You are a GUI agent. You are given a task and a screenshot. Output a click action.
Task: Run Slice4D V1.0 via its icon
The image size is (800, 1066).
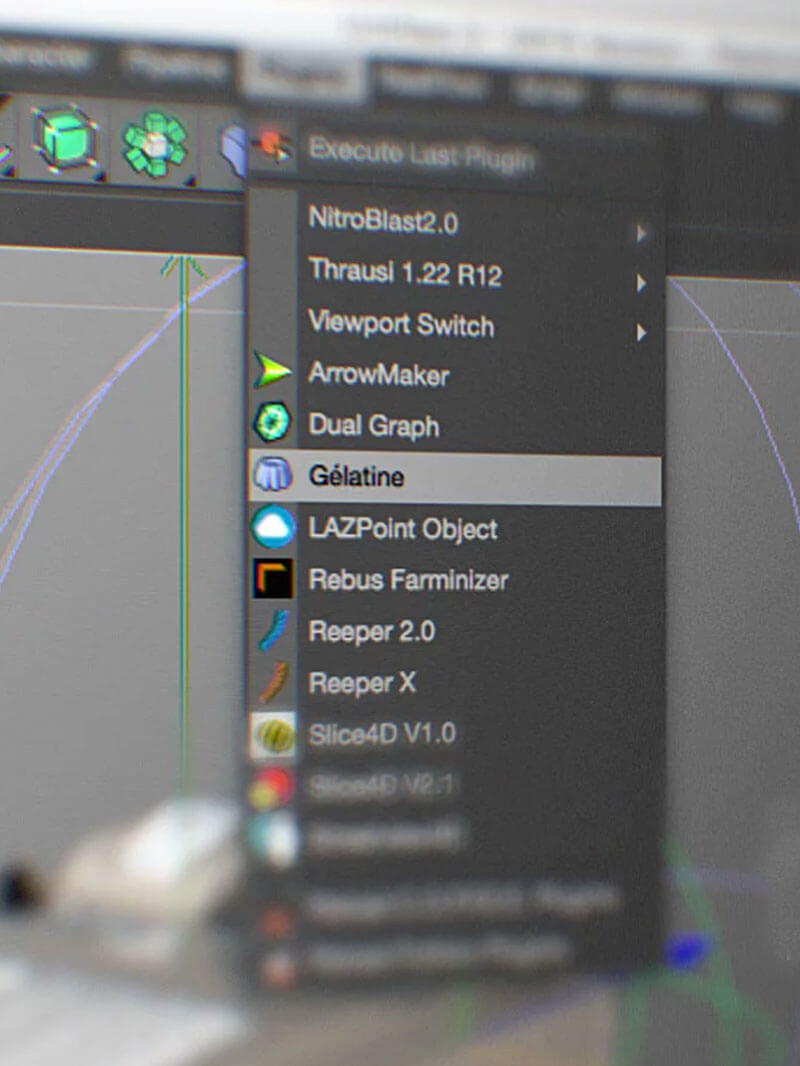pos(273,735)
